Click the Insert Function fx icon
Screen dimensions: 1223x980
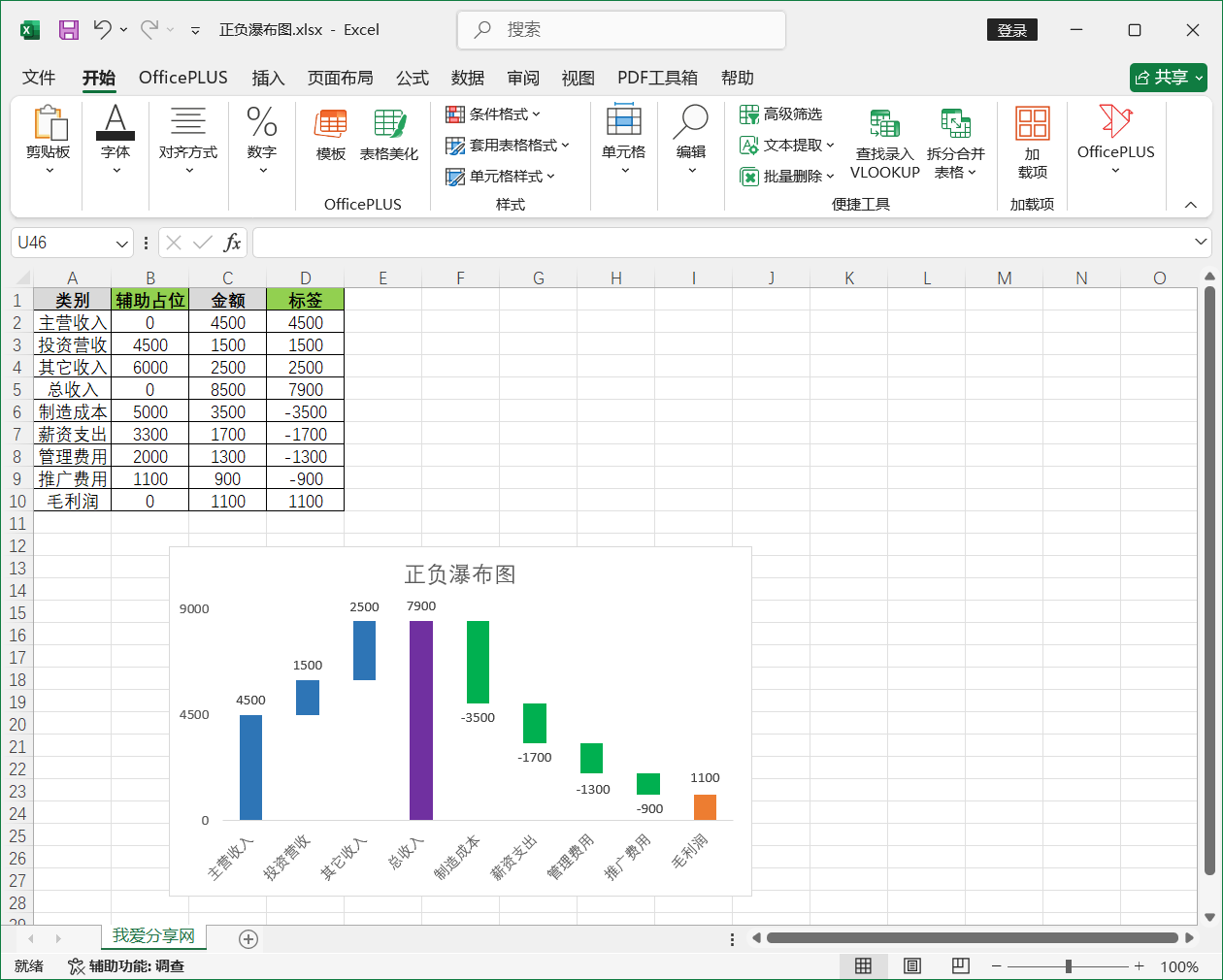coord(233,242)
